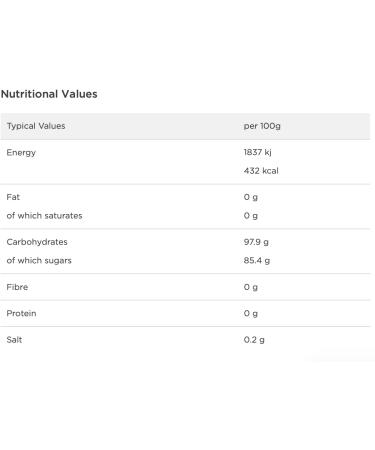Select the Salt row label

click(14, 340)
